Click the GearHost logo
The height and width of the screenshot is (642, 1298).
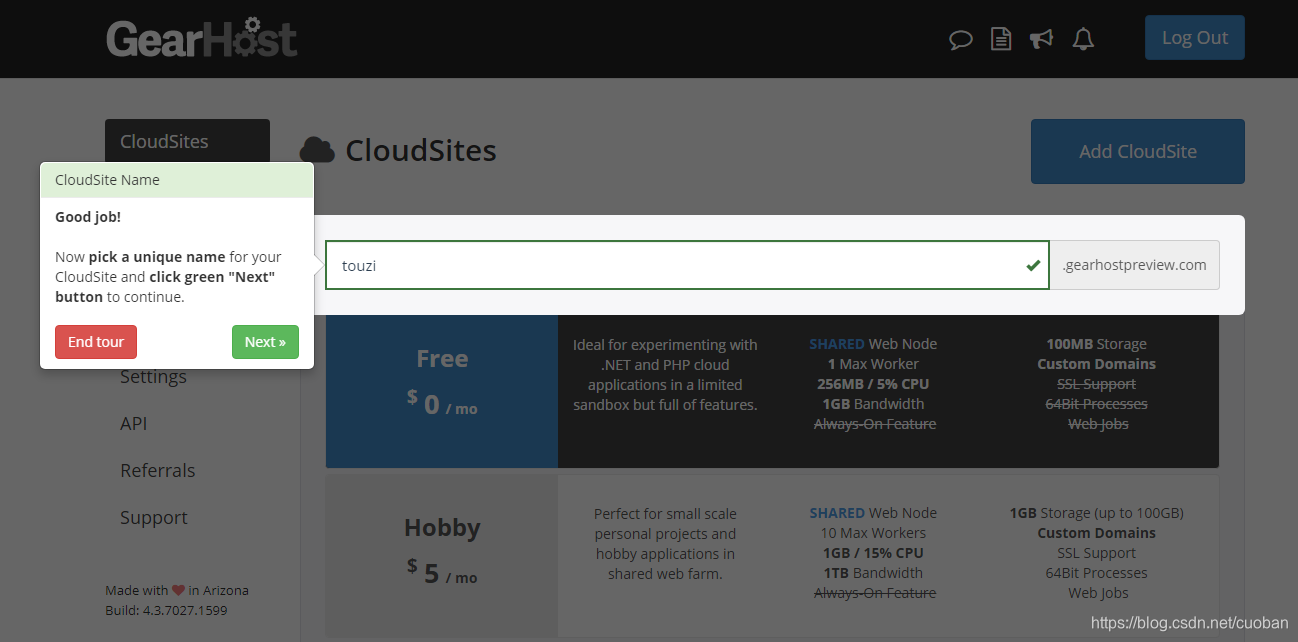coord(202,38)
